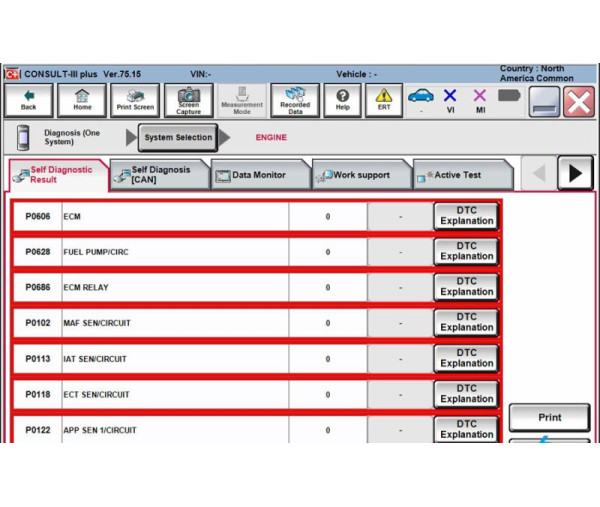Viewport: 600px width, 507px height.
Task: Click the ERT warning icon
Action: pyautogui.click(x=384, y=100)
